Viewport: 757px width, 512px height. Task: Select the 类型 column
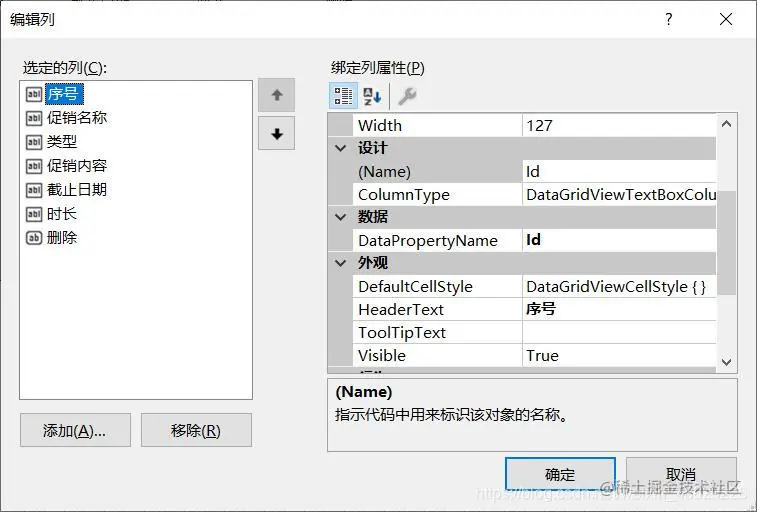[x=62, y=142]
